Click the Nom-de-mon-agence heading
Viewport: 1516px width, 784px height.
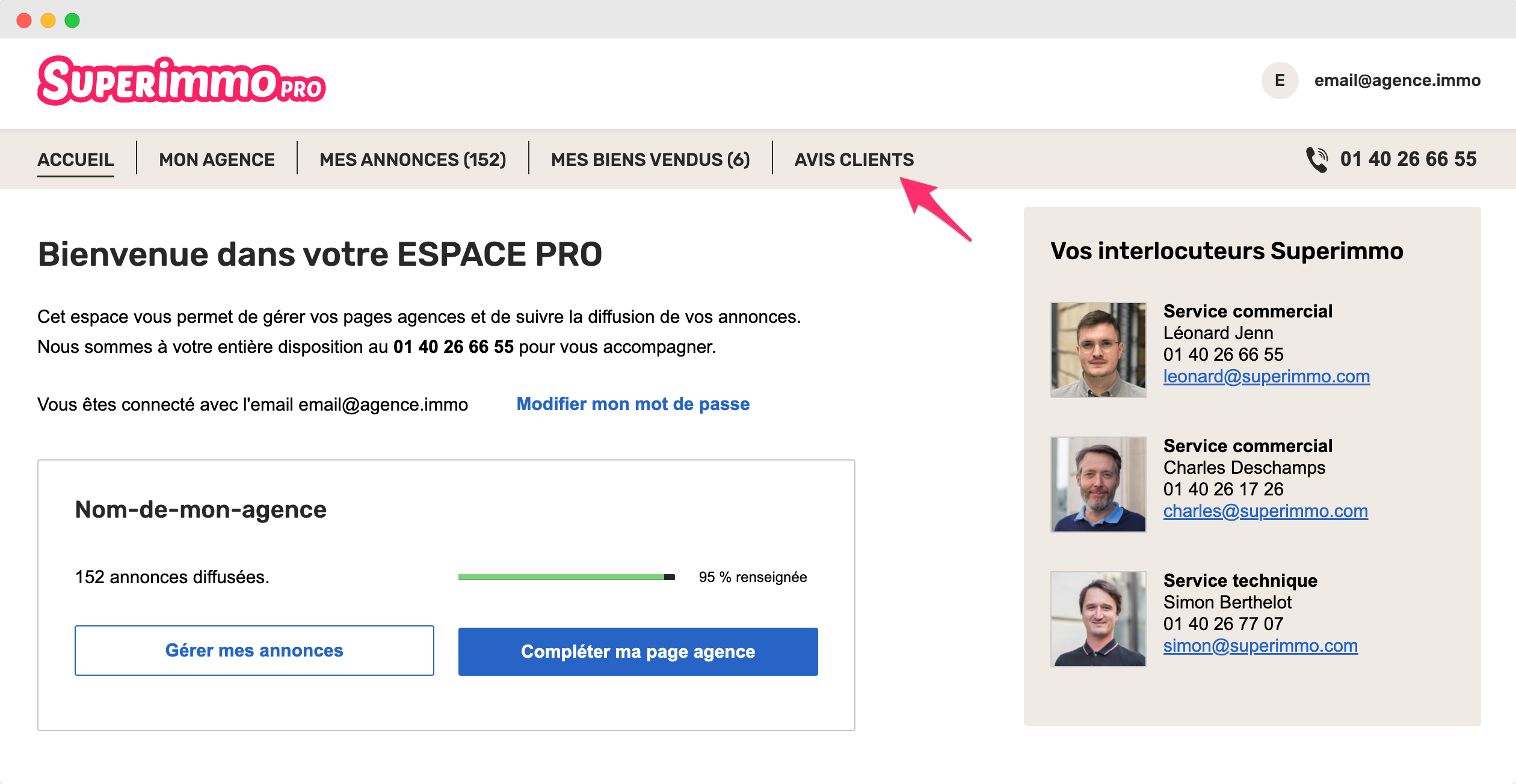tap(200, 510)
